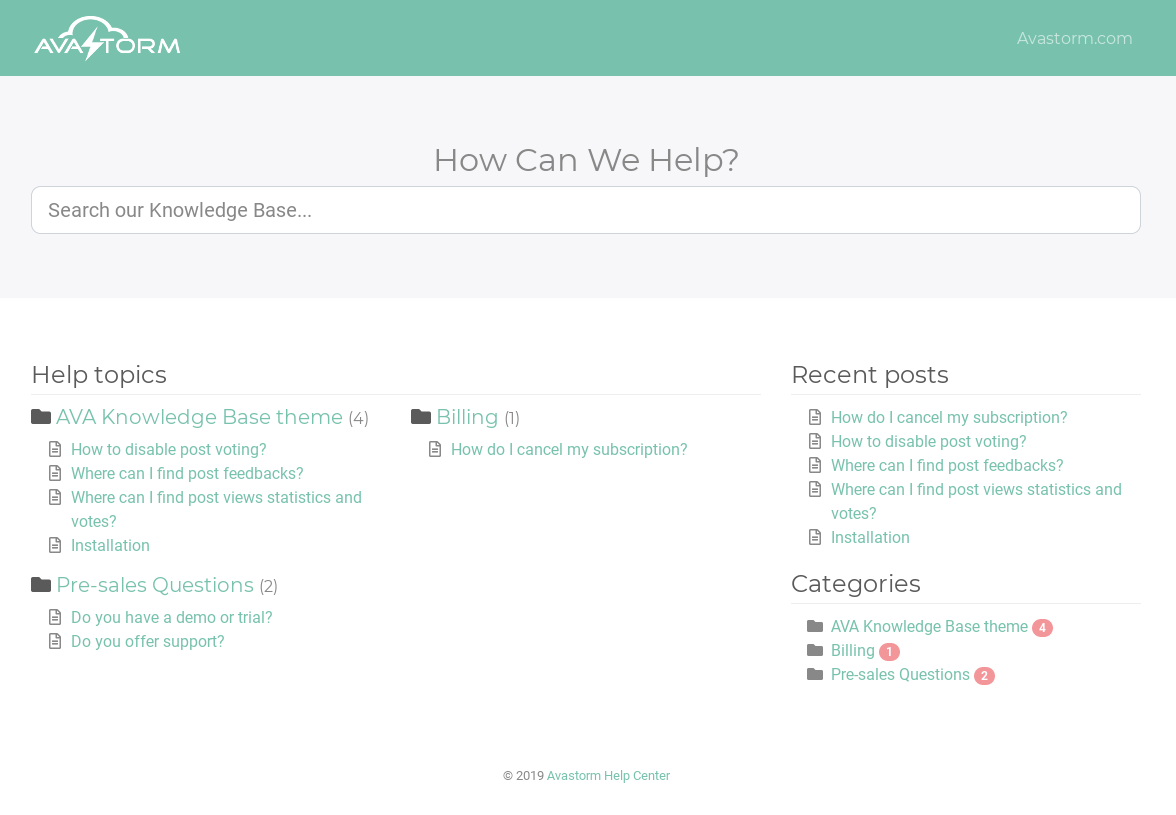
Task: Open 'Where can I find post views statistics and votes?' in Recent posts
Action: click(976, 501)
